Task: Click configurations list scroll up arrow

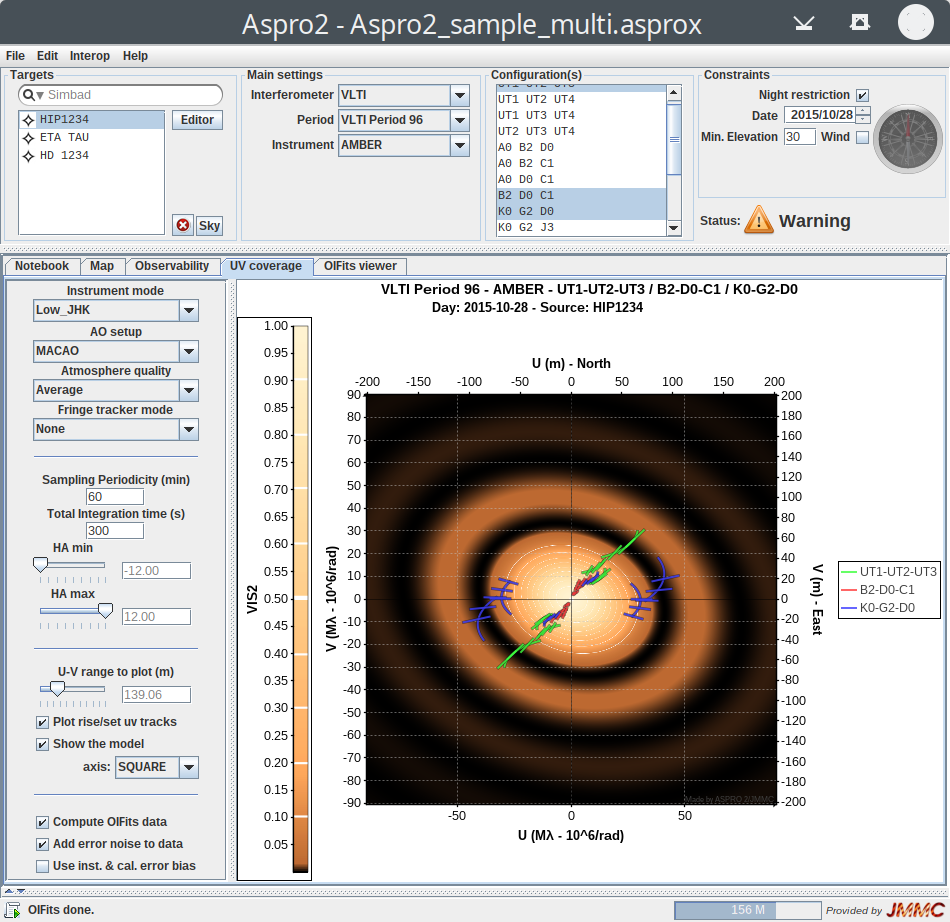Action: [x=674, y=93]
